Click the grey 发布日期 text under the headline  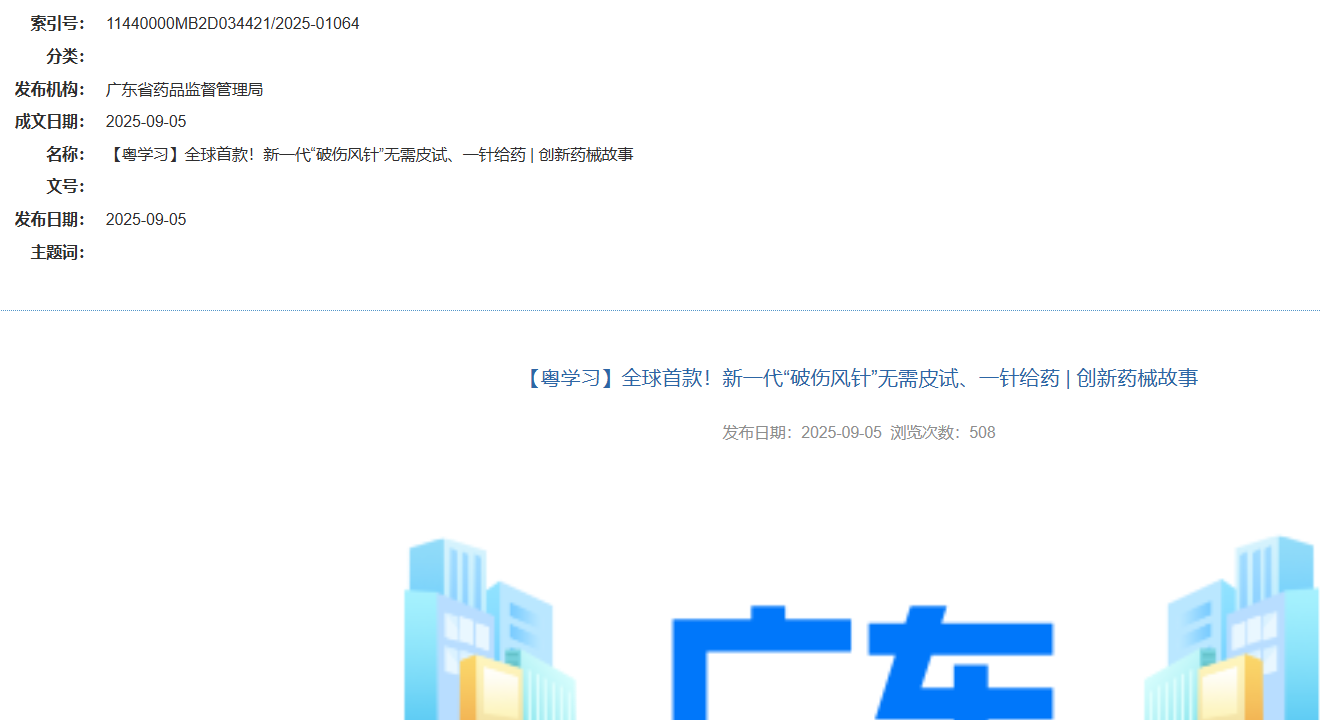pyautogui.click(x=801, y=433)
